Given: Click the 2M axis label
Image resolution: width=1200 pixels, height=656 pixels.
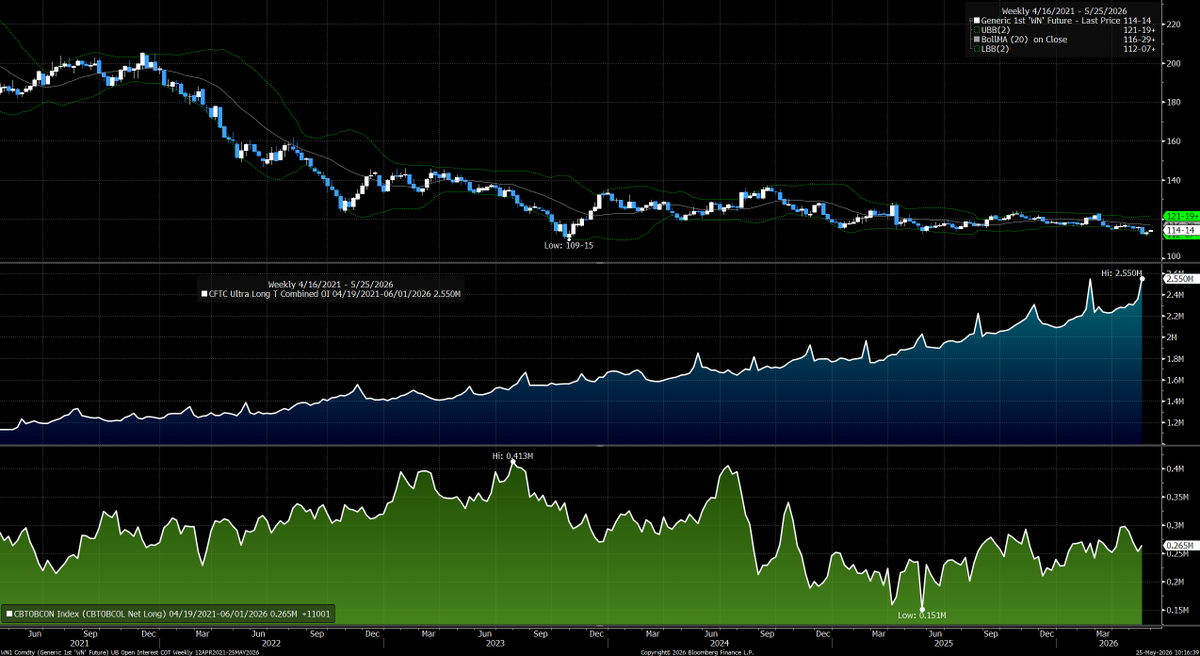Looking at the screenshot, I should click(1172, 338).
